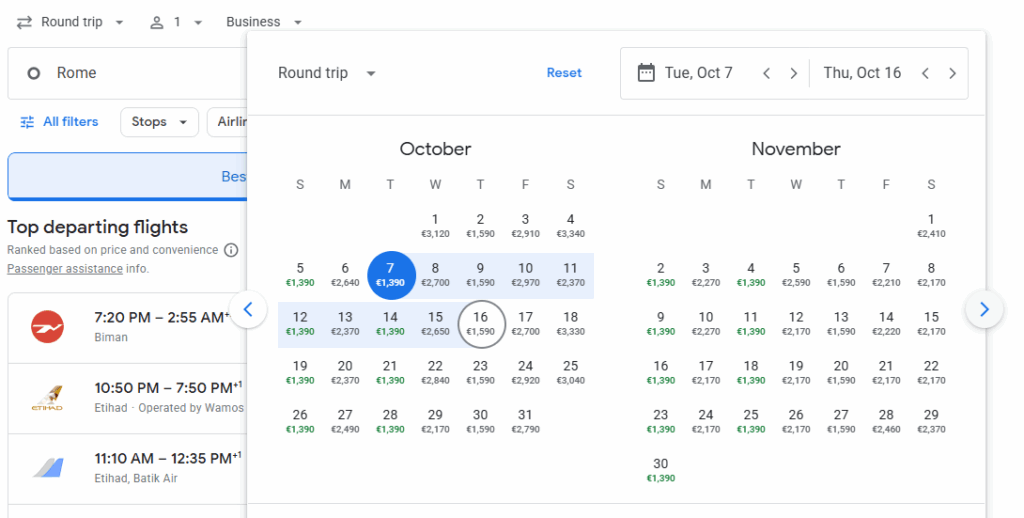
Task: Open All filters panel
Action: coord(60,122)
